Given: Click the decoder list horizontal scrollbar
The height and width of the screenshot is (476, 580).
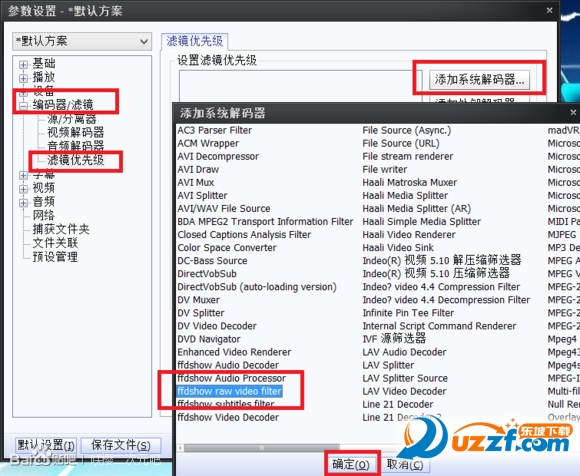Looking at the screenshot, I should (x=262, y=448).
